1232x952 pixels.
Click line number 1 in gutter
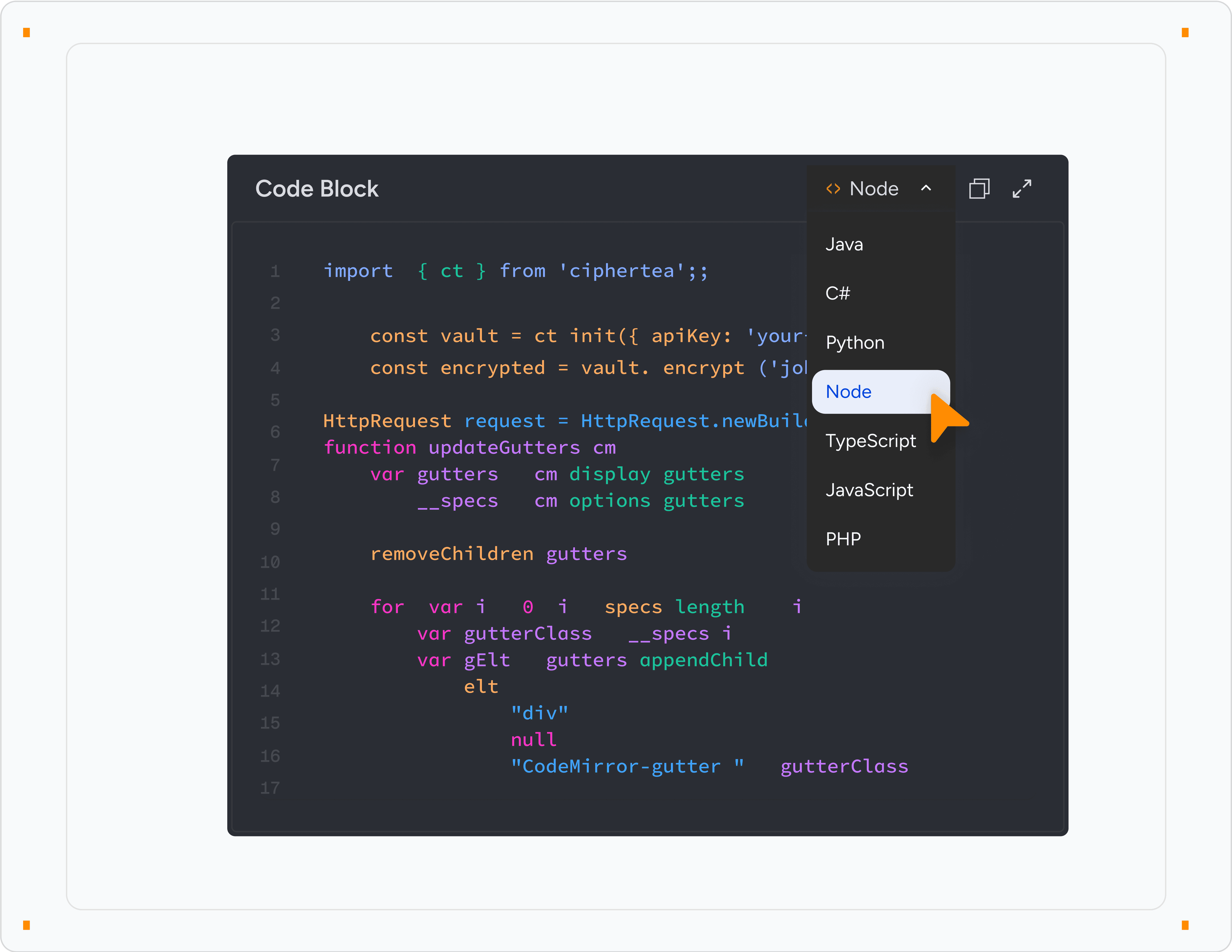275,271
